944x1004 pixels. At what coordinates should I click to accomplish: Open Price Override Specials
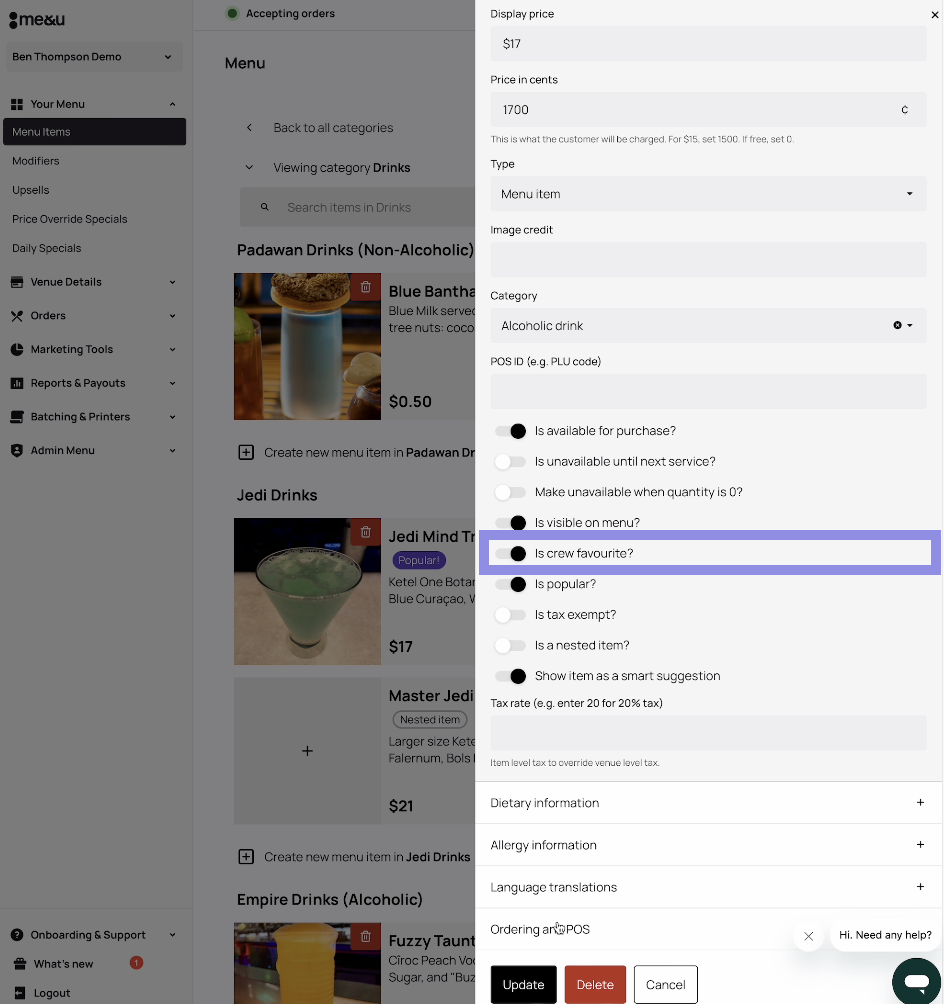click(70, 220)
